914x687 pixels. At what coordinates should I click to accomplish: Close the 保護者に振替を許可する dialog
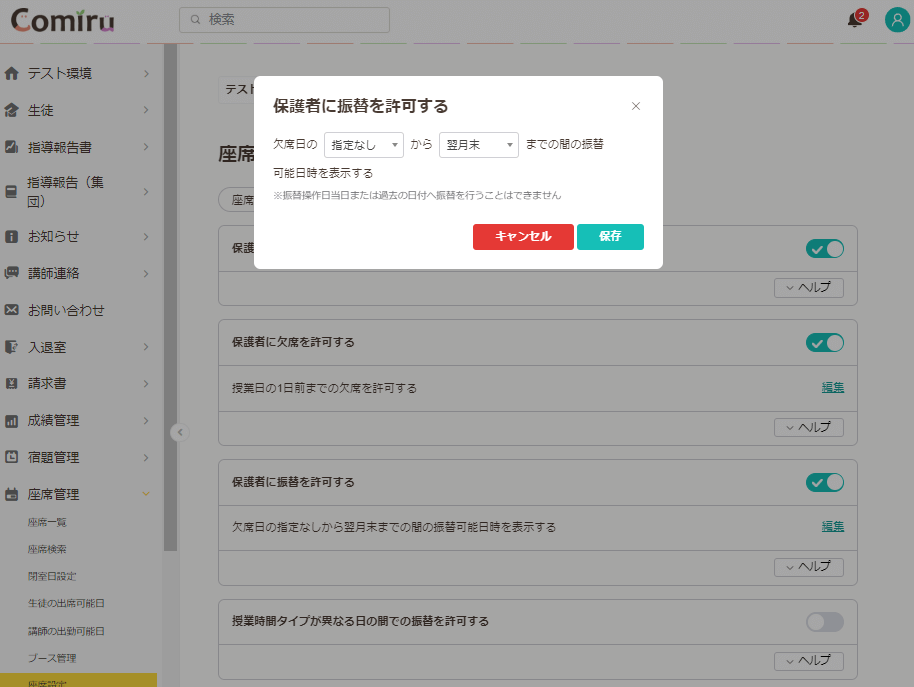pyautogui.click(x=636, y=106)
